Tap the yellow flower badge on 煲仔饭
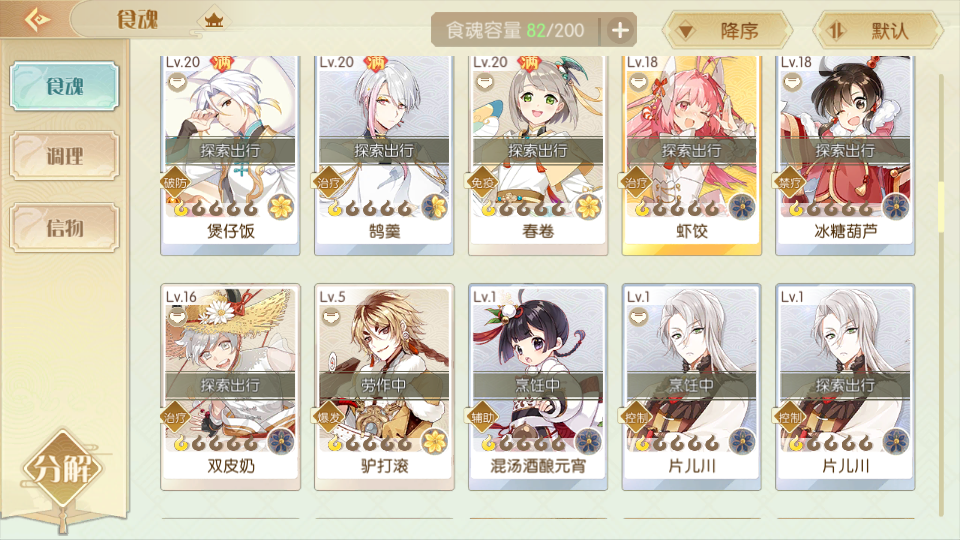The width and height of the screenshot is (960, 540). click(281, 207)
